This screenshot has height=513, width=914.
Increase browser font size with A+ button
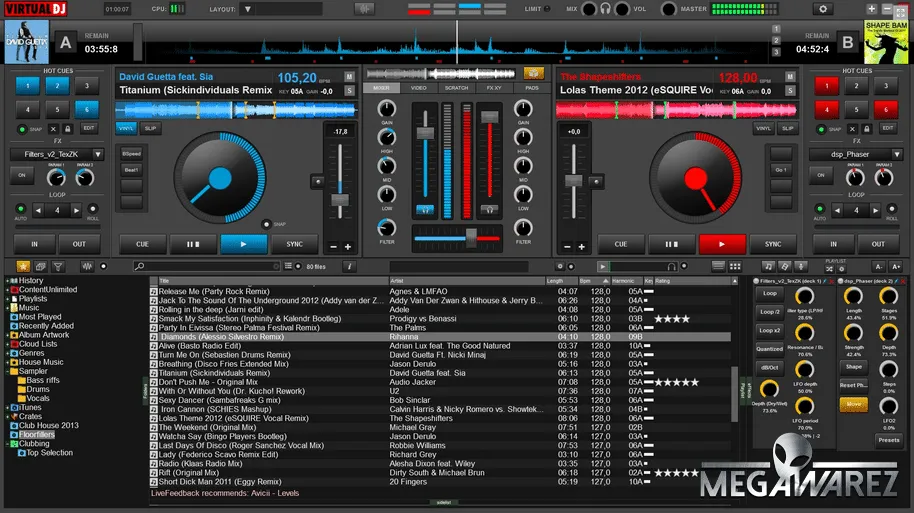coord(896,266)
